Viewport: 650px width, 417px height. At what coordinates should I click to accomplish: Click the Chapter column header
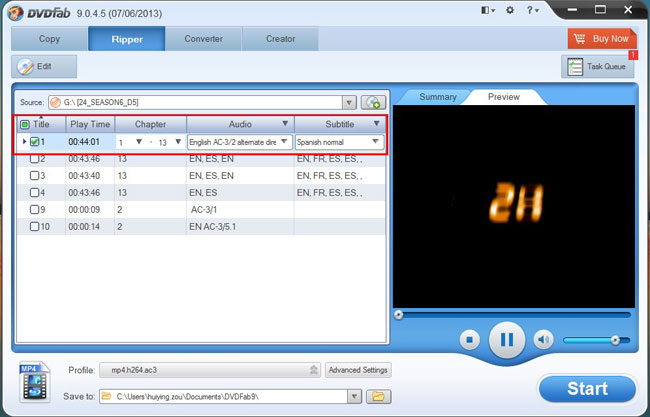[x=150, y=124]
